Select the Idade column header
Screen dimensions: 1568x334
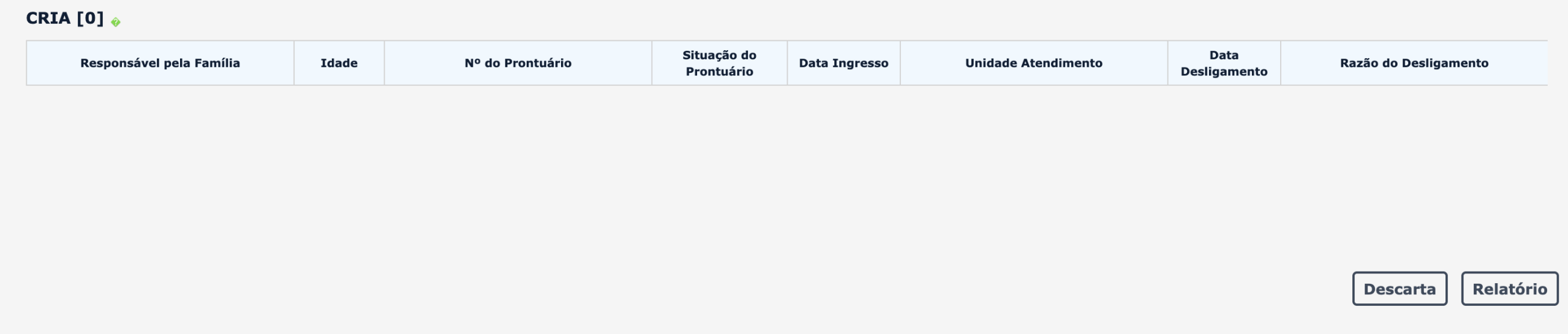click(339, 63)
